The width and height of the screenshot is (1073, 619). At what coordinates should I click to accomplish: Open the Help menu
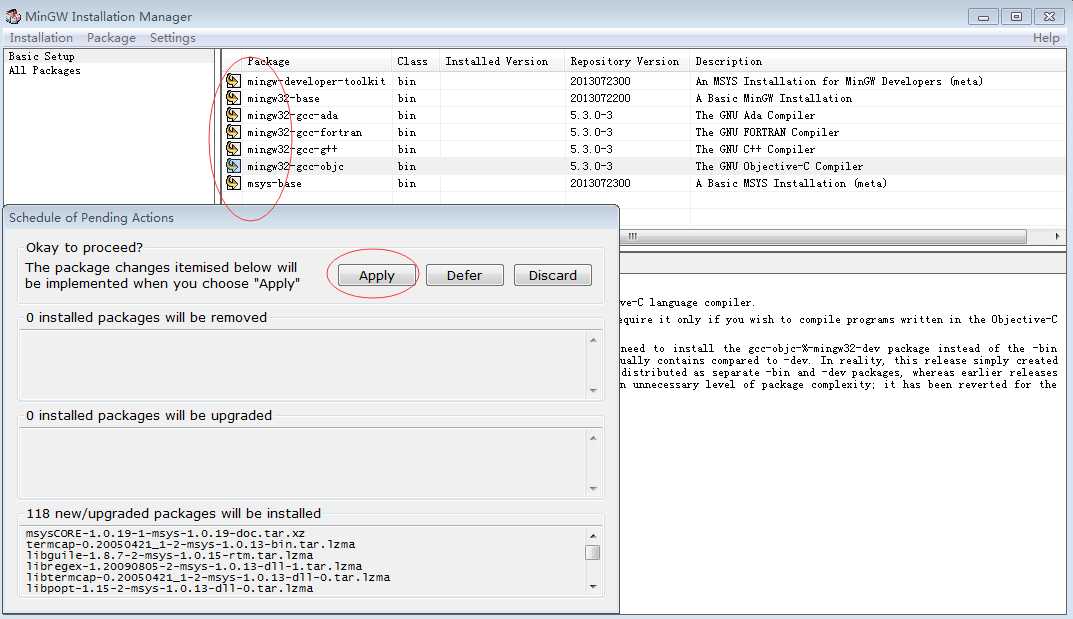(1046, 38)
